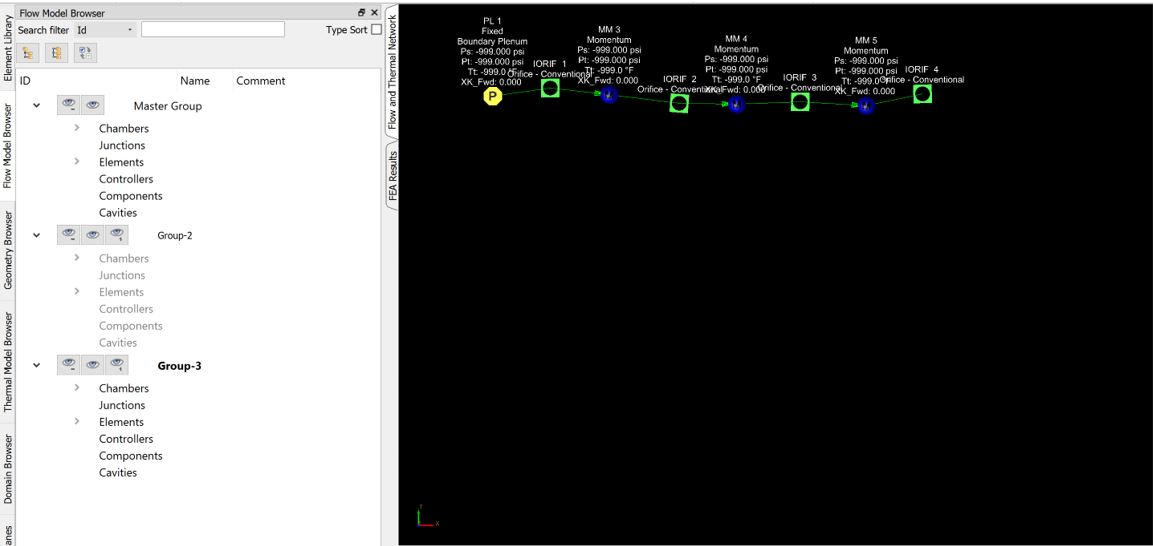The height and width of the screenshot is (546, 1153).
Task: Toggle first eye icon for Group-3
Action: coord(68,365)
